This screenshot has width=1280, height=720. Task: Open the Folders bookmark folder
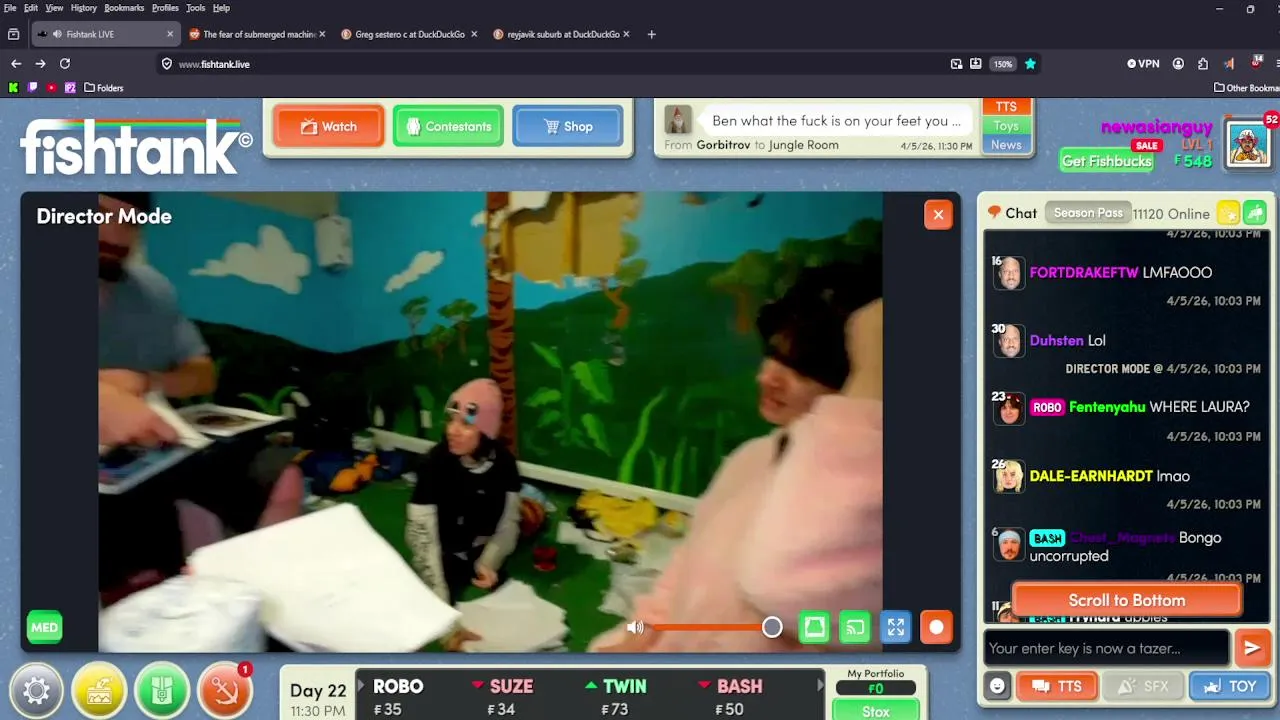click(x=104, y=88)
